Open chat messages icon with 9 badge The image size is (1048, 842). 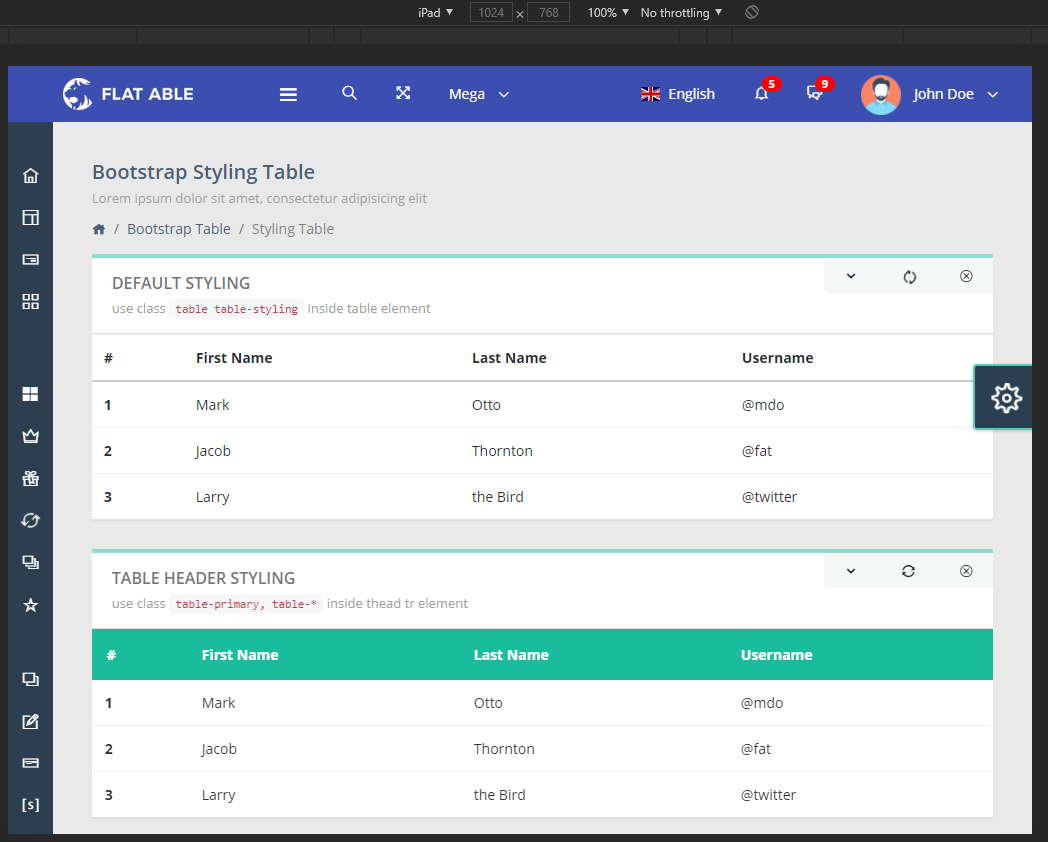coord(815,94)
